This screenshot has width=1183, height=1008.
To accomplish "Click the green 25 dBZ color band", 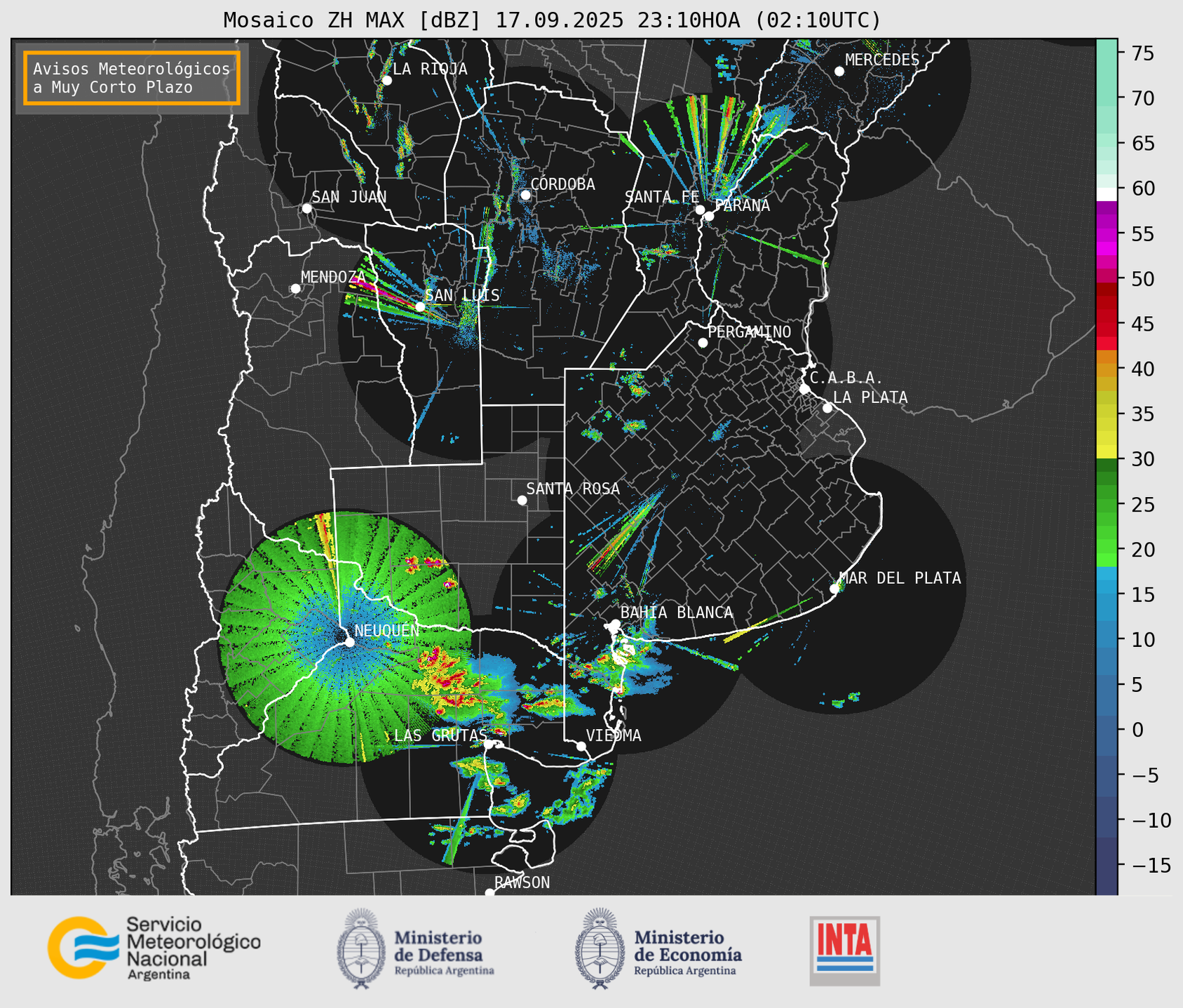I will click(1107, 504).
